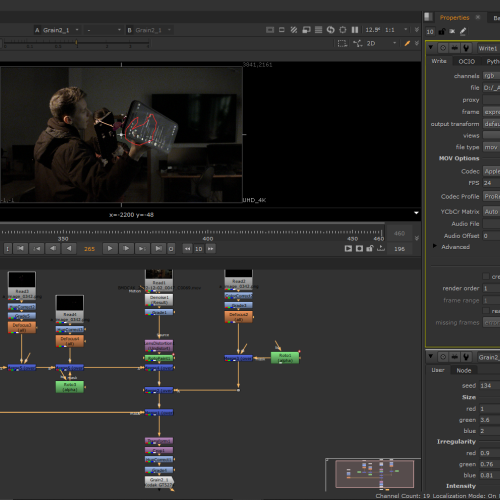Click the current frame field showing 265

tap(89, 249)
